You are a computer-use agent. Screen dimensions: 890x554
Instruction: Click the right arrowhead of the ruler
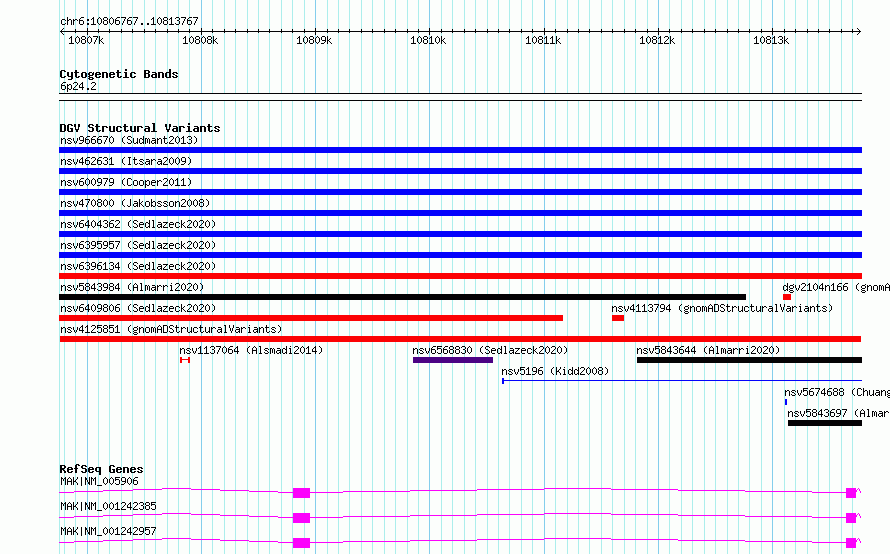pyautogui.click(x=859, y=31)
